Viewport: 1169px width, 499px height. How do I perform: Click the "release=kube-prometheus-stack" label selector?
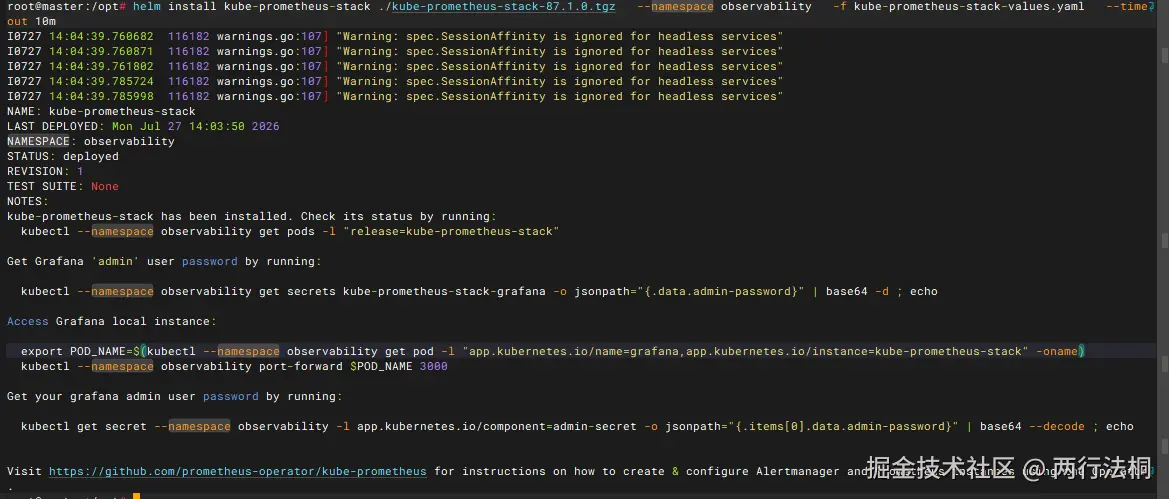(x=450, y=231)
